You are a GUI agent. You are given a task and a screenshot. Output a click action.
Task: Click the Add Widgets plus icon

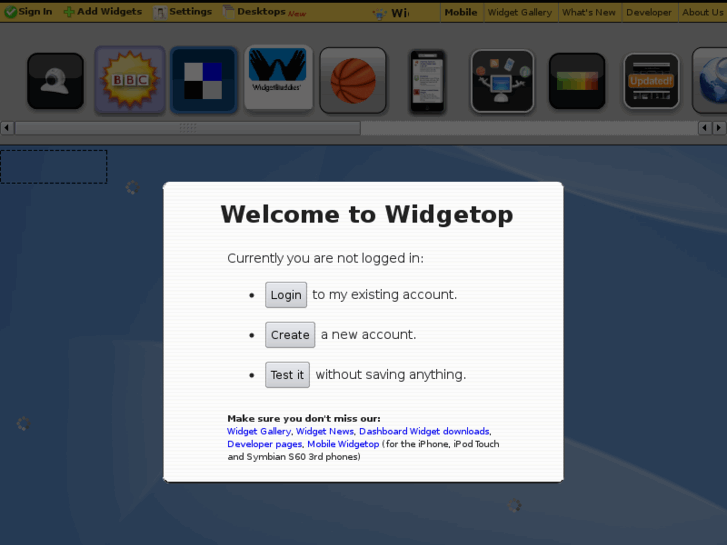coord(69,12)
